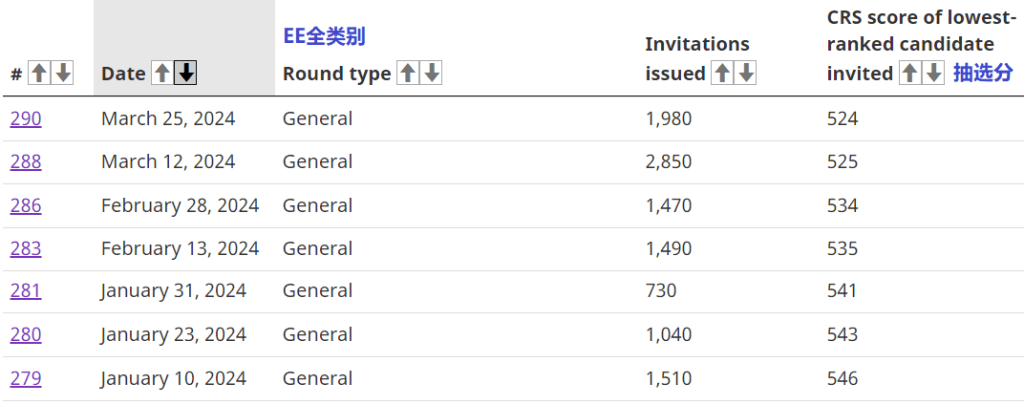The width and height of the screenshot is (1024, 405).
Task: Open draw round 281 link
Action: click(x=25, y=291)
